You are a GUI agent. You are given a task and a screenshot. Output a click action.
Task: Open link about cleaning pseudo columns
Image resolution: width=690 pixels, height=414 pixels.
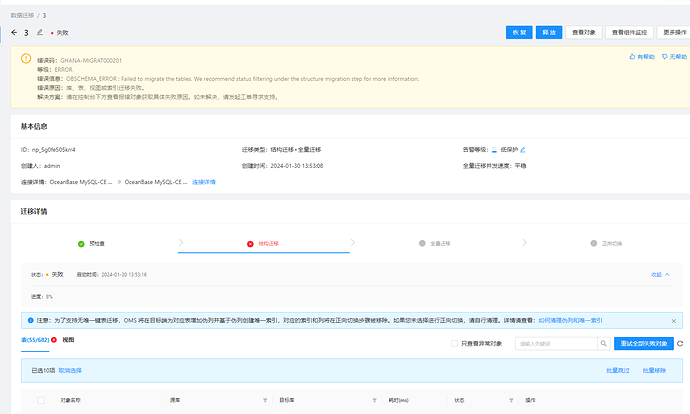(x=570, y=320)
